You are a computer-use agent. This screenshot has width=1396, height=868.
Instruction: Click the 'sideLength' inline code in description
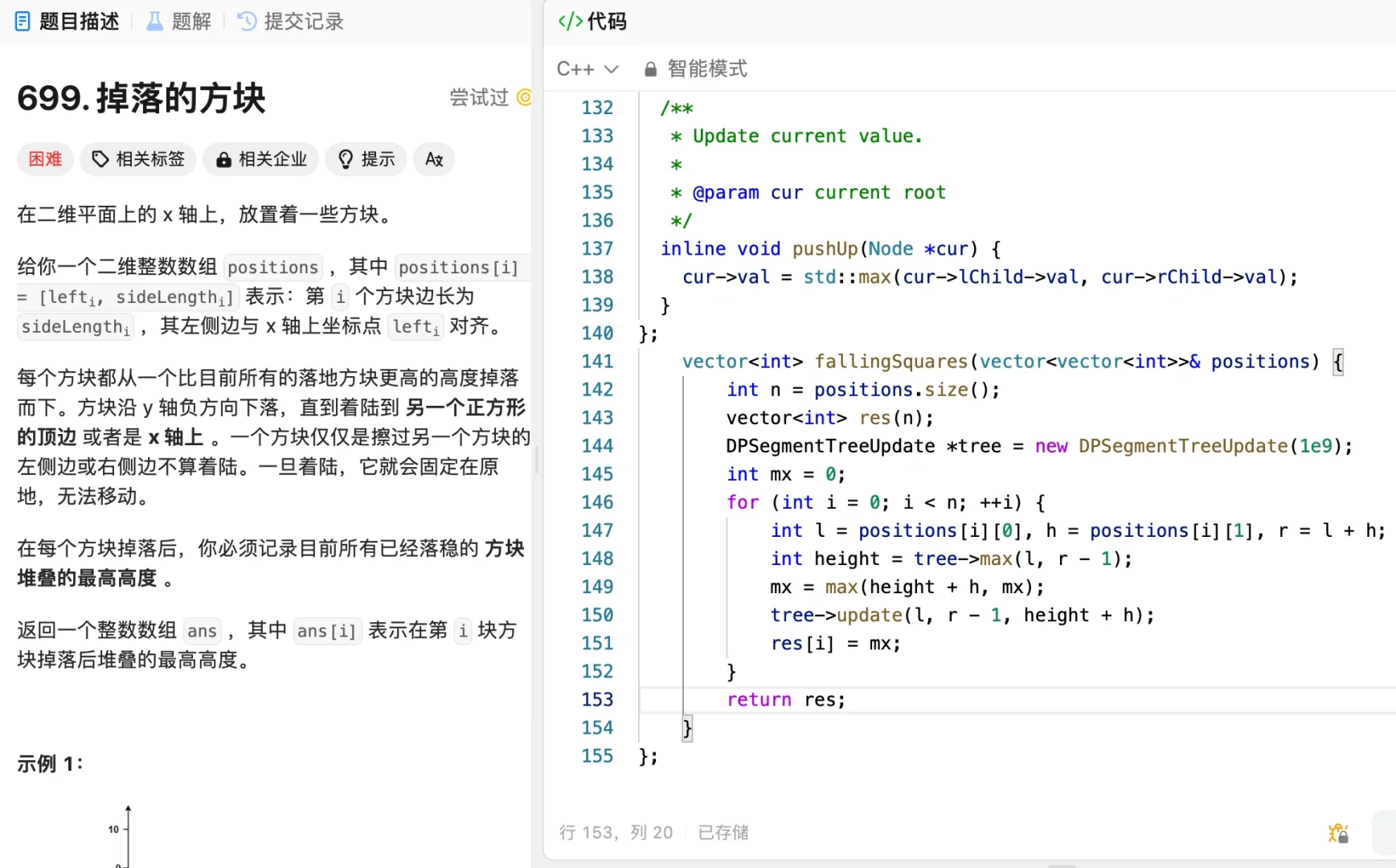click(75, 327)
